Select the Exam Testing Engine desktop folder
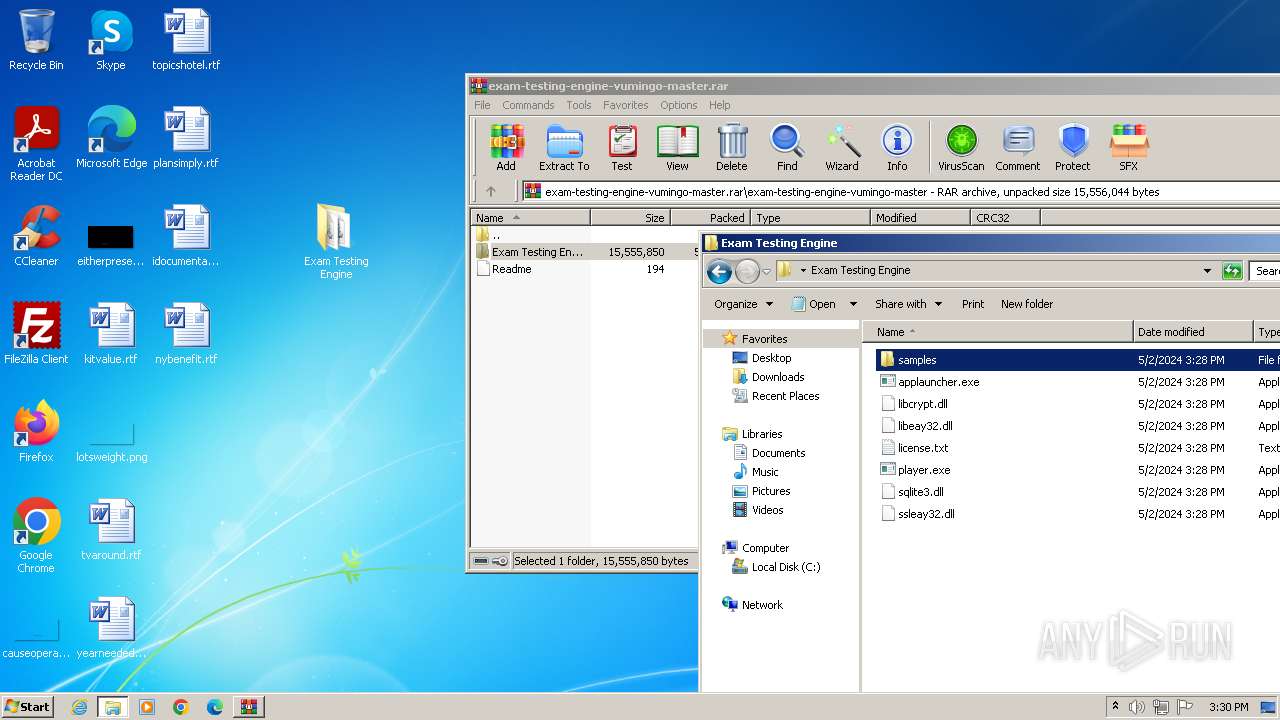1280x720 pixels. click(336, 241)
